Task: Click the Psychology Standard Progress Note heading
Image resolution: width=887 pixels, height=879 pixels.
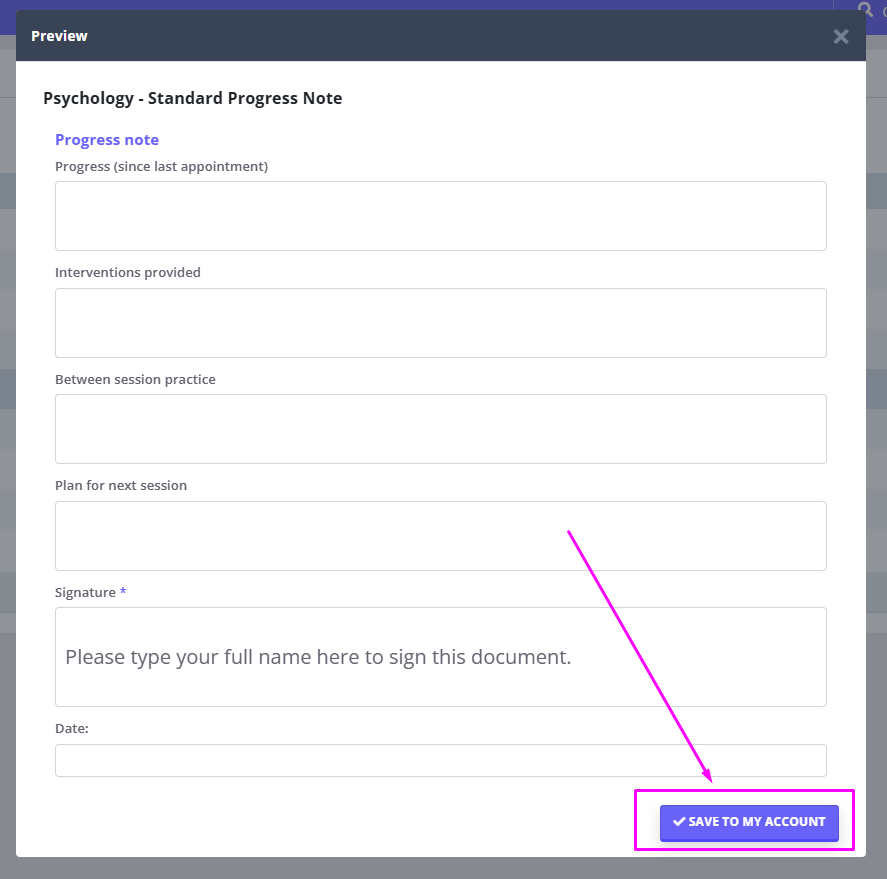Action: (x=192, y=98)
